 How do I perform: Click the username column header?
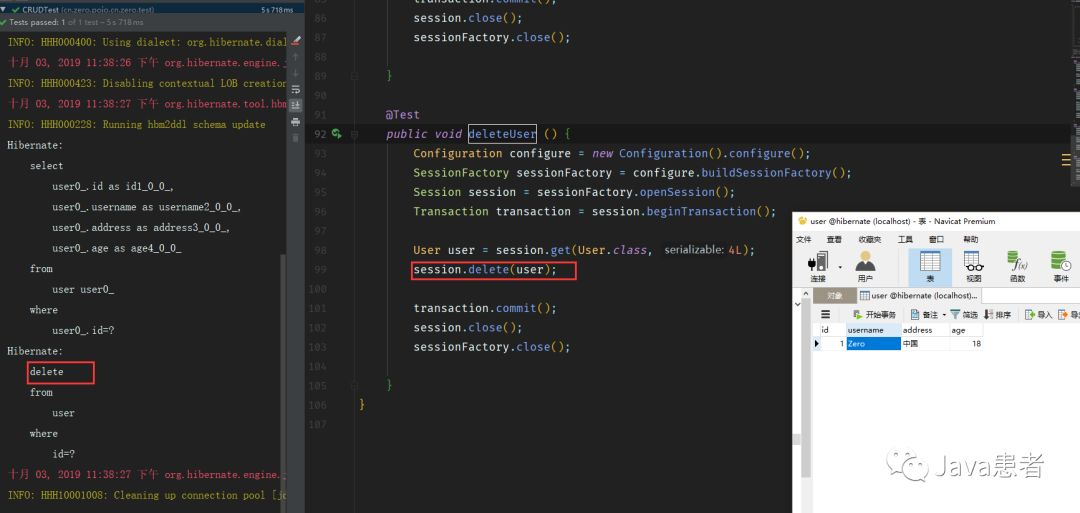point(873,330)
